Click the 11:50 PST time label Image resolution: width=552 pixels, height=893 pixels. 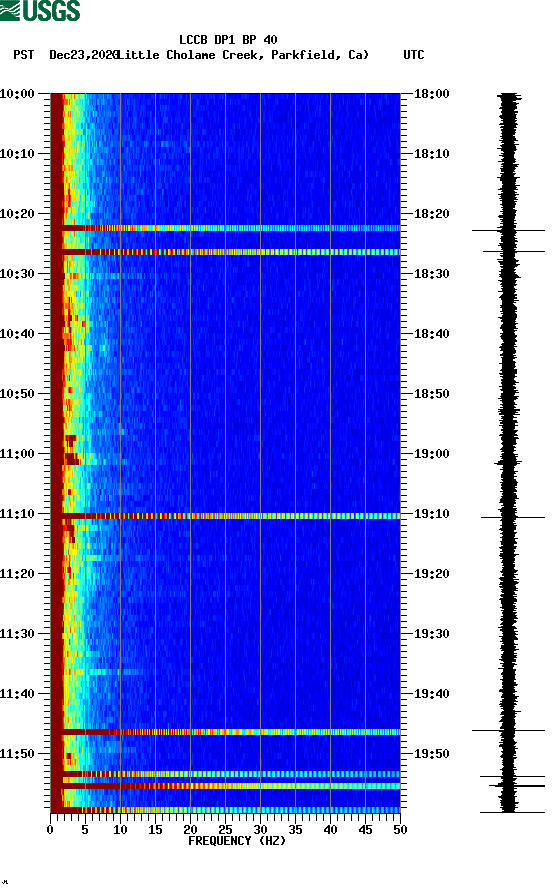click(x=17, y=753)
